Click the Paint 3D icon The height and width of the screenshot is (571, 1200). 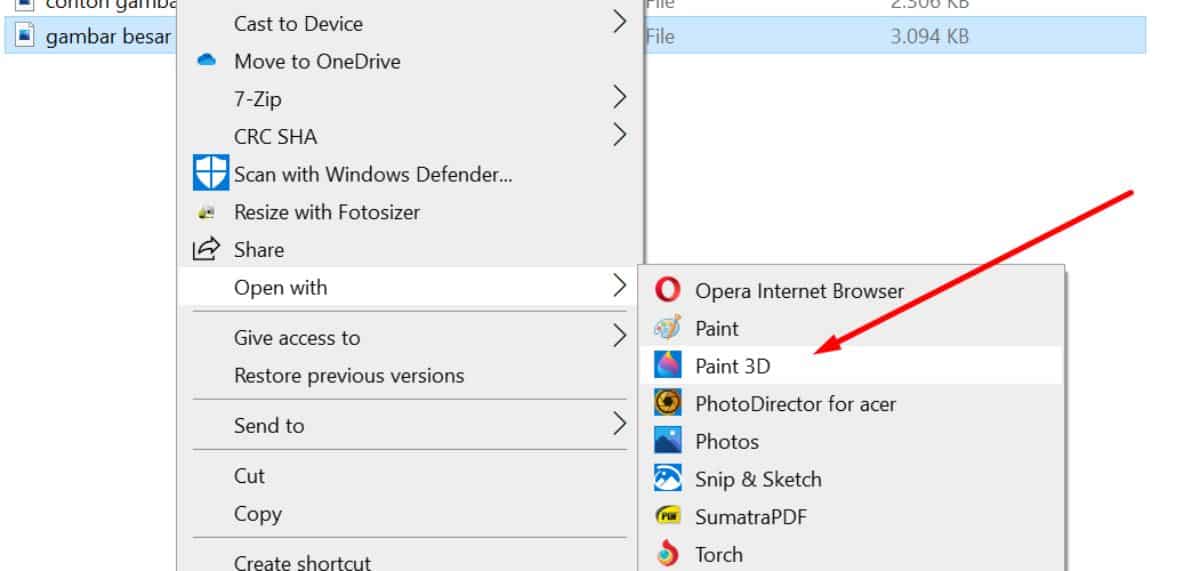pyautogui.click(x=667, y=366)
